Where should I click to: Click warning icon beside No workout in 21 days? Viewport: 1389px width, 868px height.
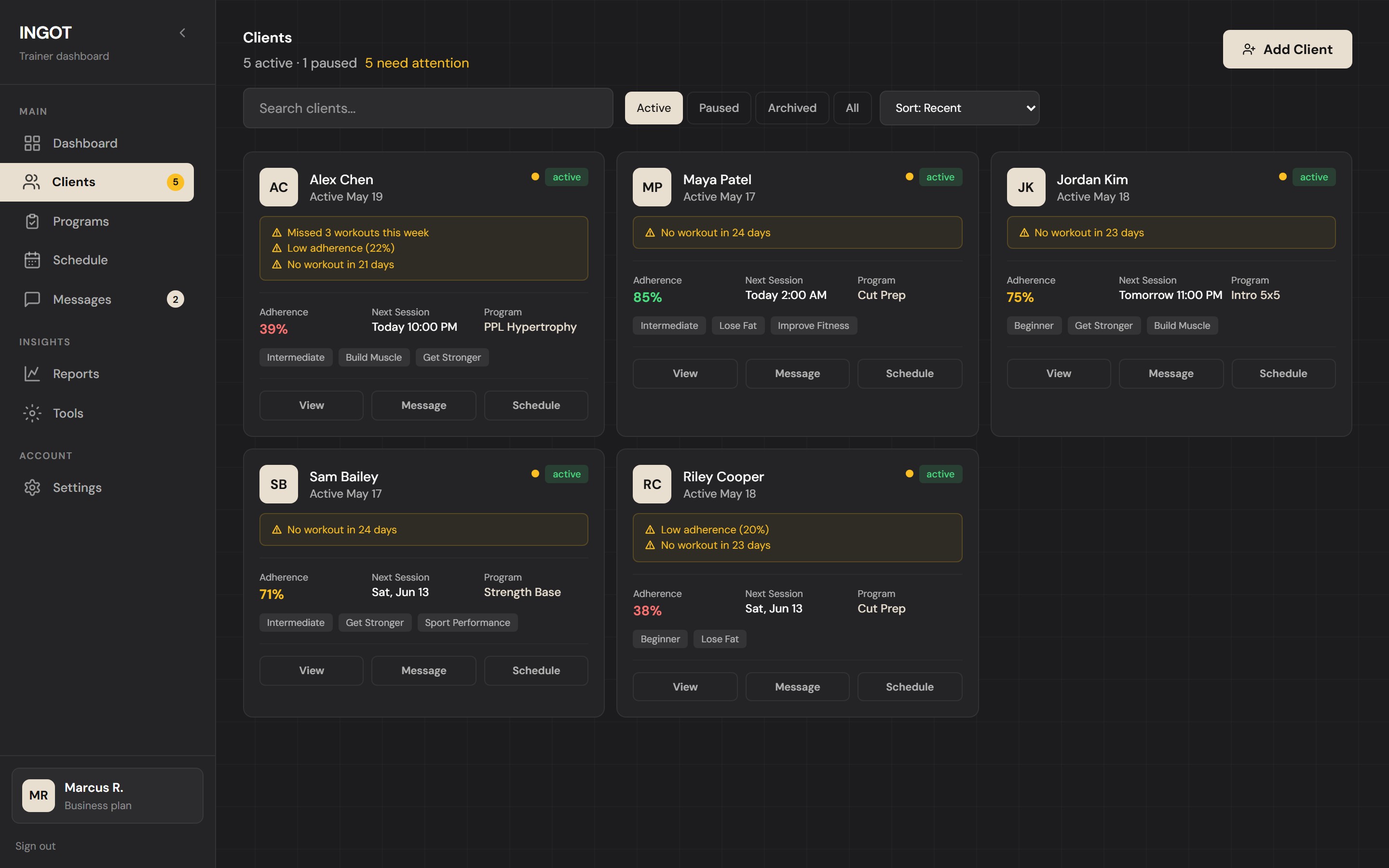point(277,264)
